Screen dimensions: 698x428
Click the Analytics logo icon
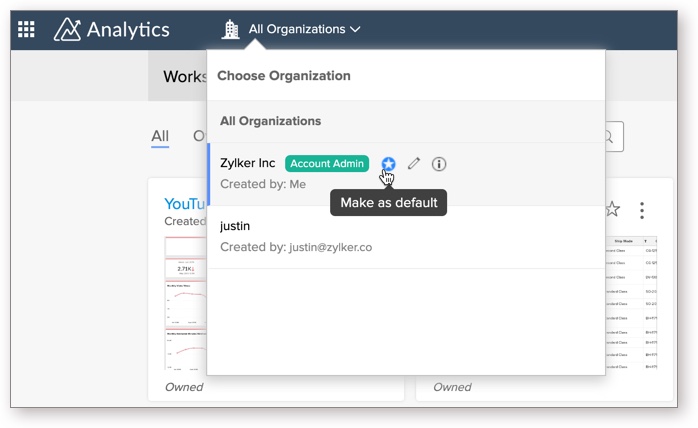pyautogui.click(x=67, y=29)
